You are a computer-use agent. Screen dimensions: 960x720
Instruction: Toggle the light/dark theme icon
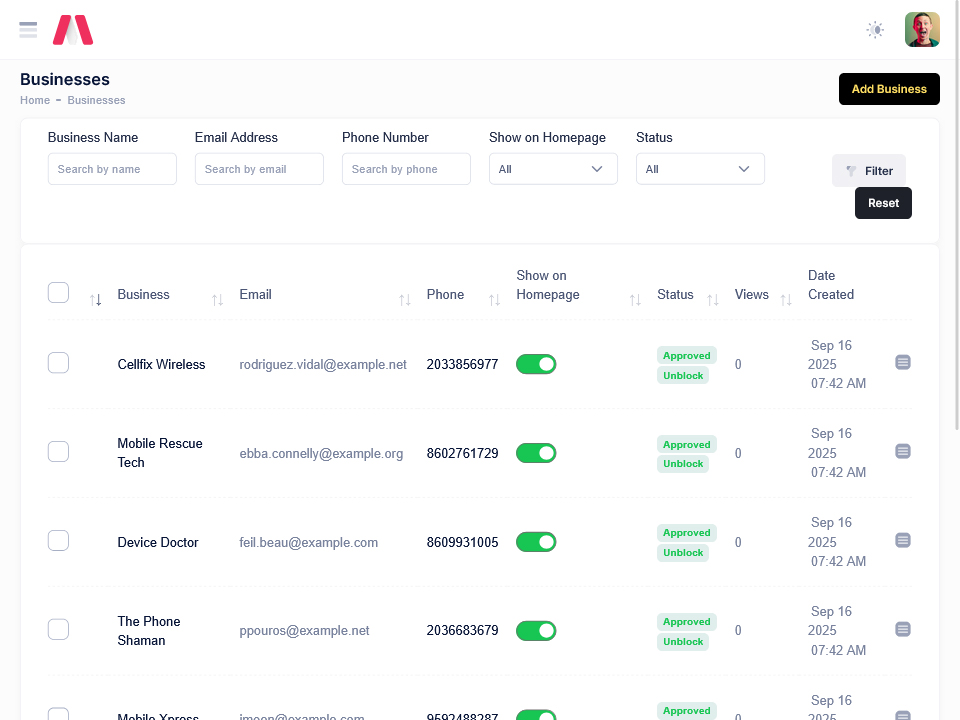pyautogui.click(x=875, y=30)
